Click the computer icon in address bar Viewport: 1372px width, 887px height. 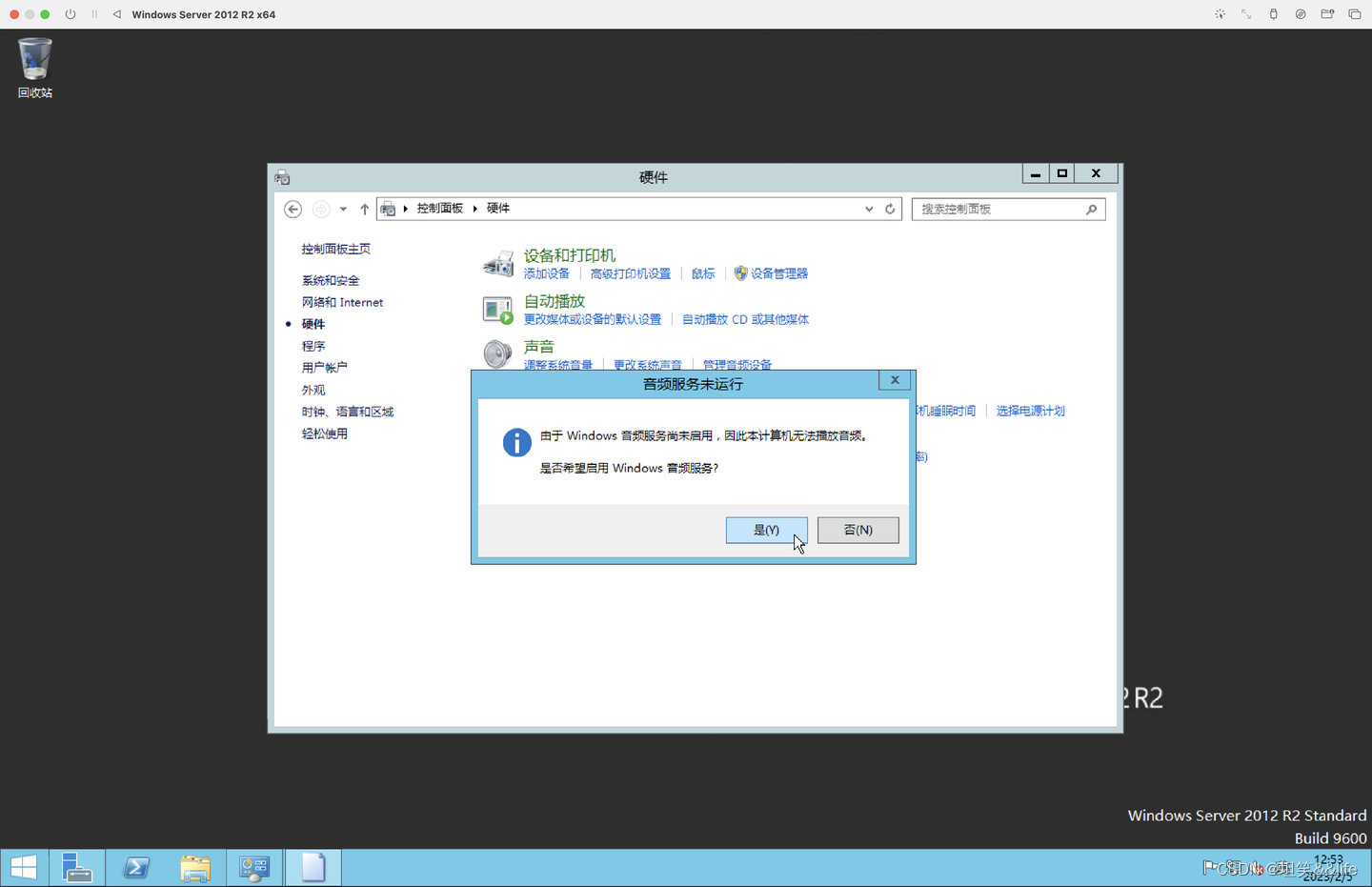pyautogui.click(x=388, y=209)
